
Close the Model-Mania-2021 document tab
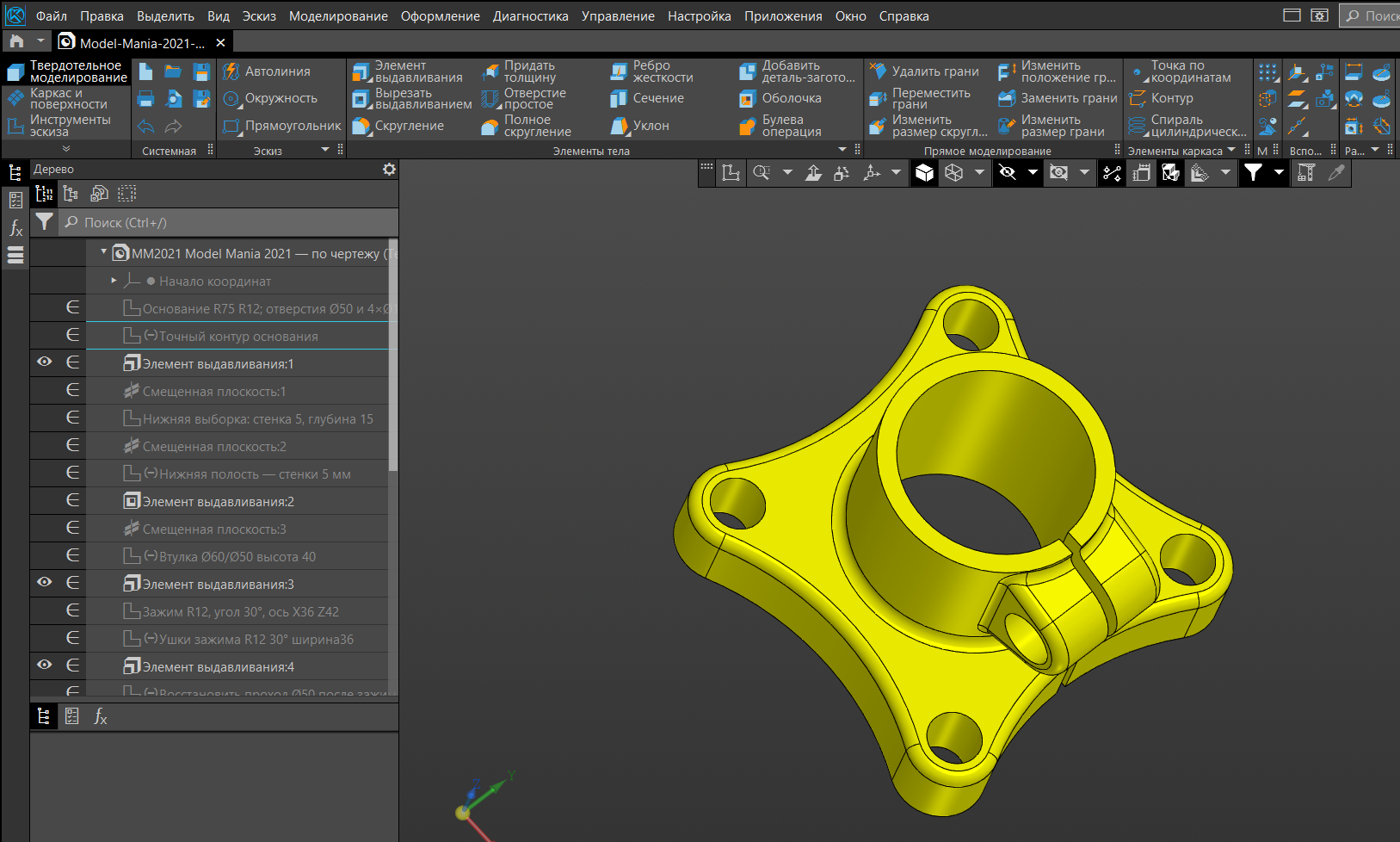220,42
